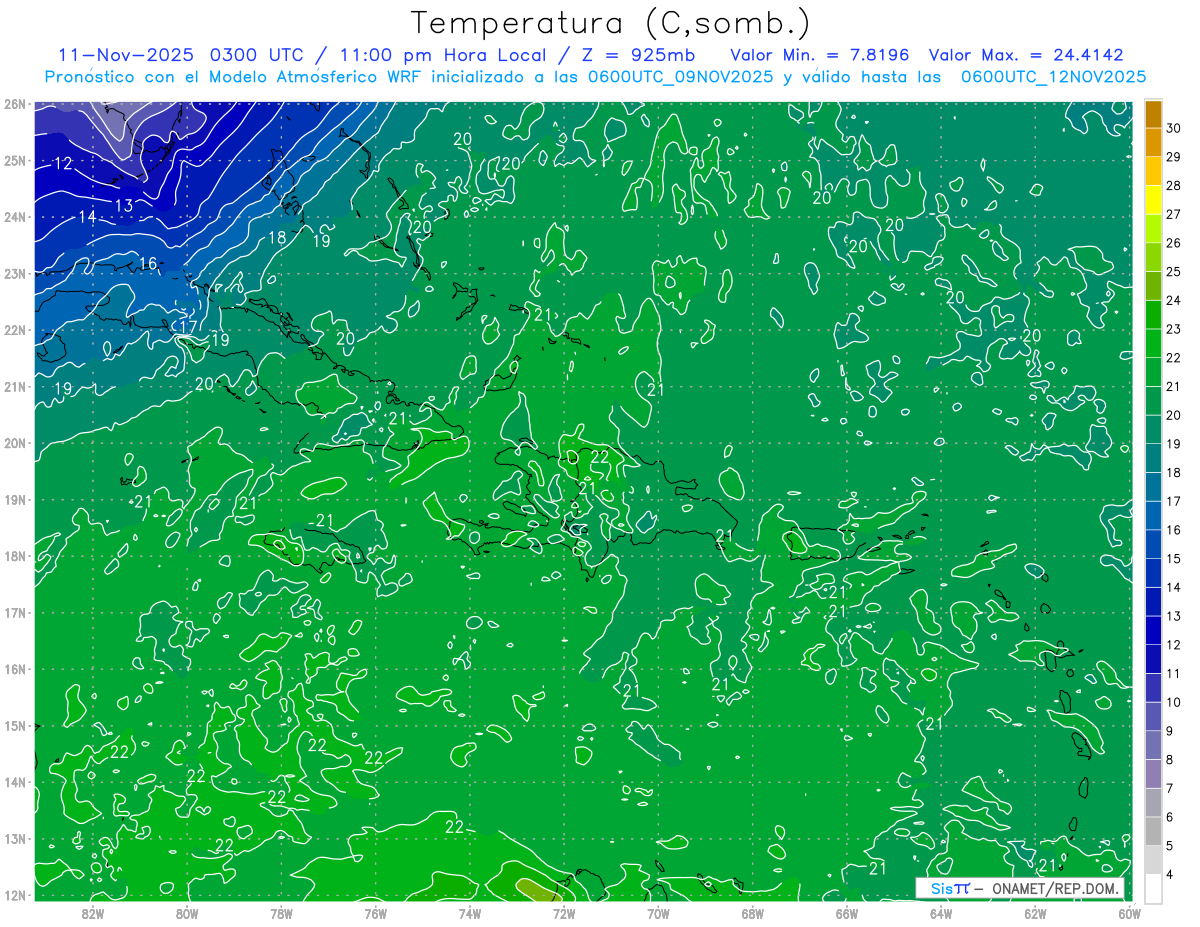Click the 76W longitude axis label
Image resolution: width=1200 pixels, height=927 pixels.
[375, 913]
